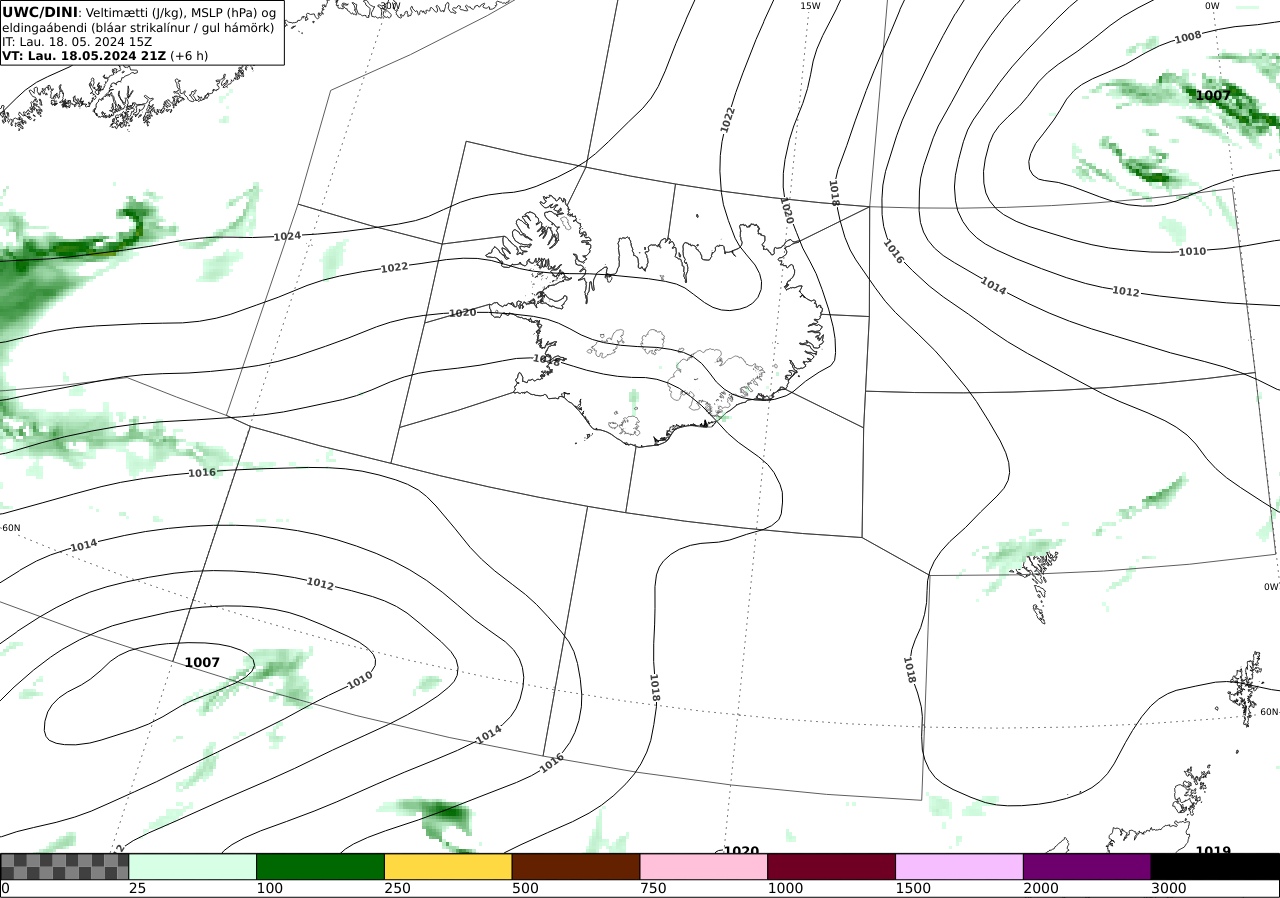Click legend value "3000"

[1168, 888]
